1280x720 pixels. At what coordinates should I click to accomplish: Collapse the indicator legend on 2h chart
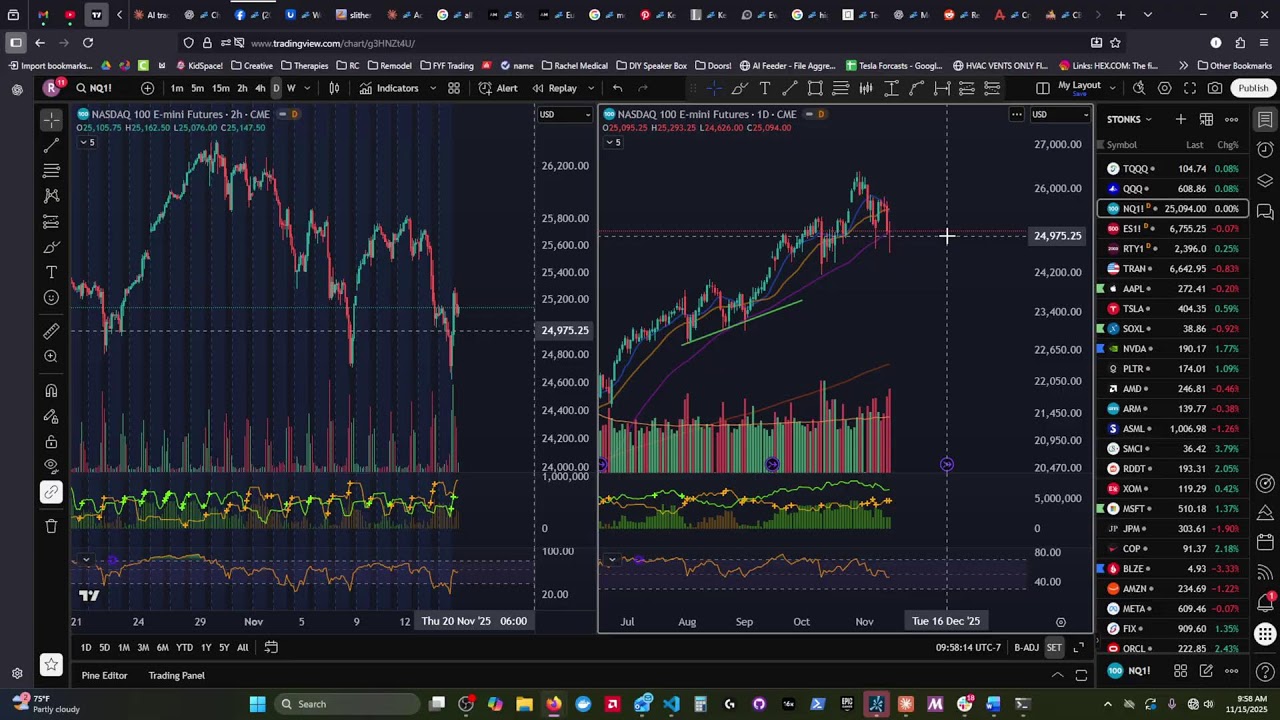[88, 142]
